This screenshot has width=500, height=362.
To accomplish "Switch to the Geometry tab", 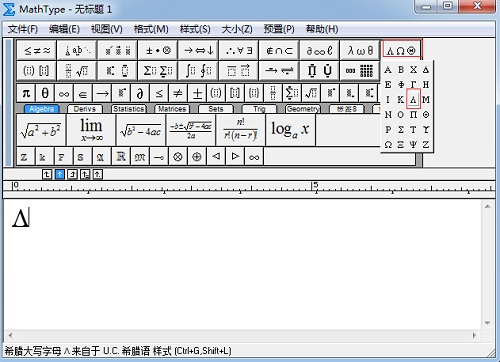I will coord(303,109).
